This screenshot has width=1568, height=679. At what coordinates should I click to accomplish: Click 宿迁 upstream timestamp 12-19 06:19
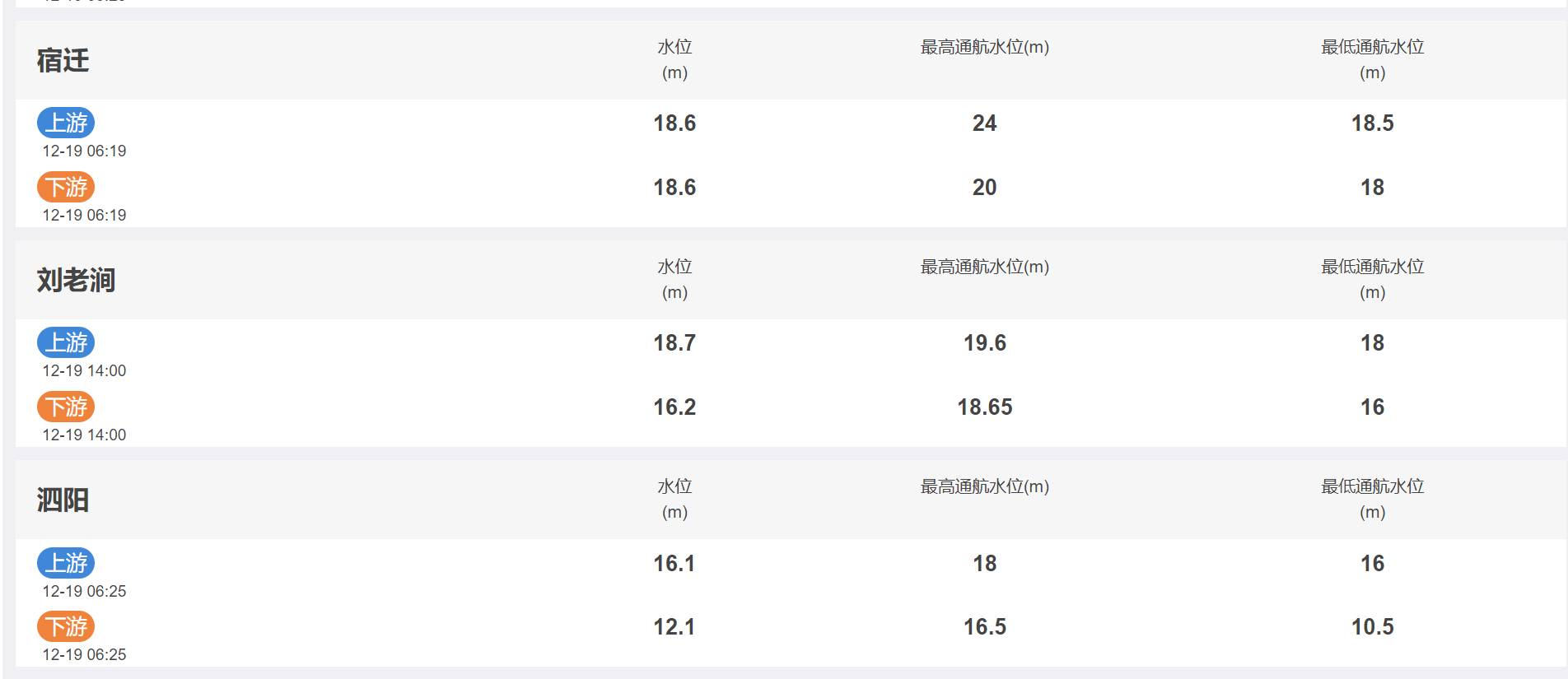point(84,151)
